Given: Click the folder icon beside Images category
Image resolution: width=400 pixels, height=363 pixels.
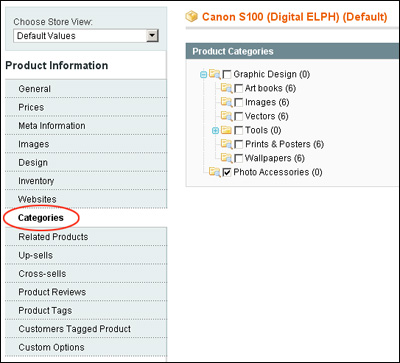Looking at the screenshot, I should coord(226,102).
